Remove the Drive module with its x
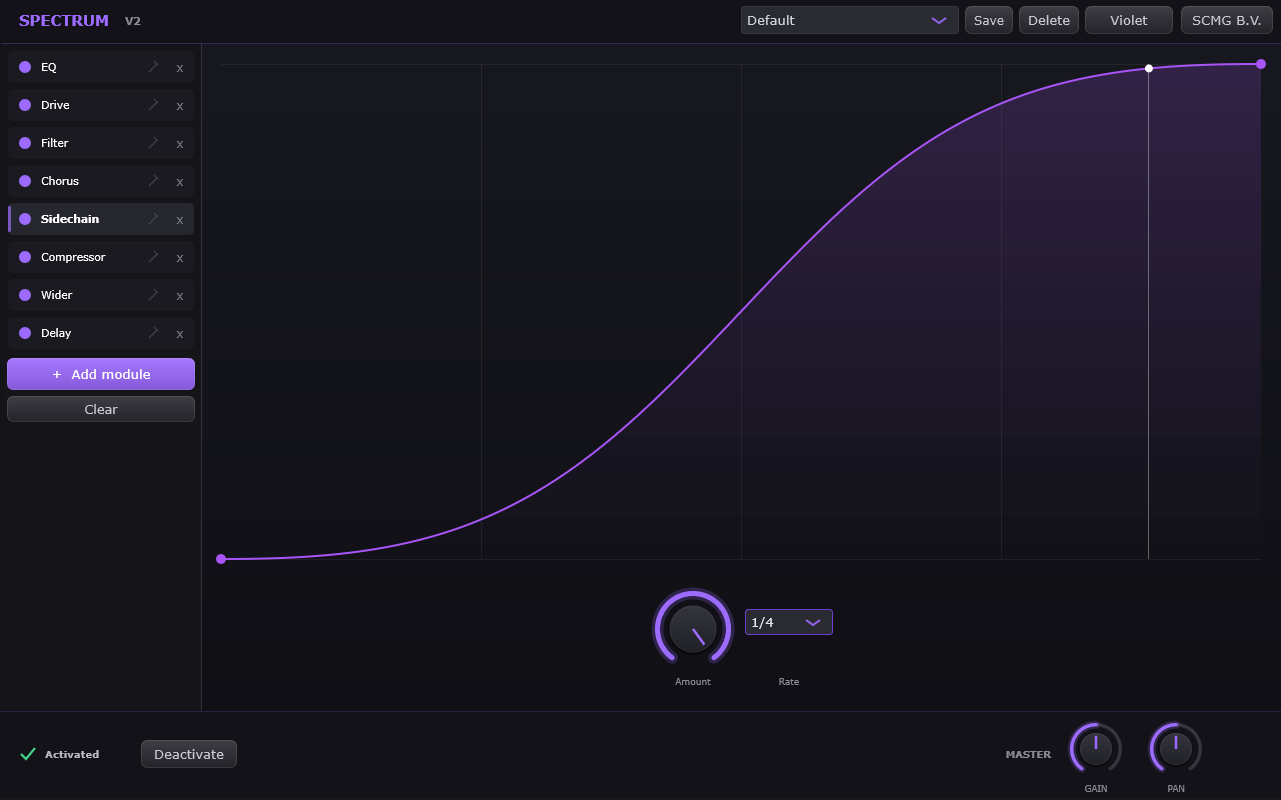This screenshot has height=800, width=1281. [x=180, y=106]
